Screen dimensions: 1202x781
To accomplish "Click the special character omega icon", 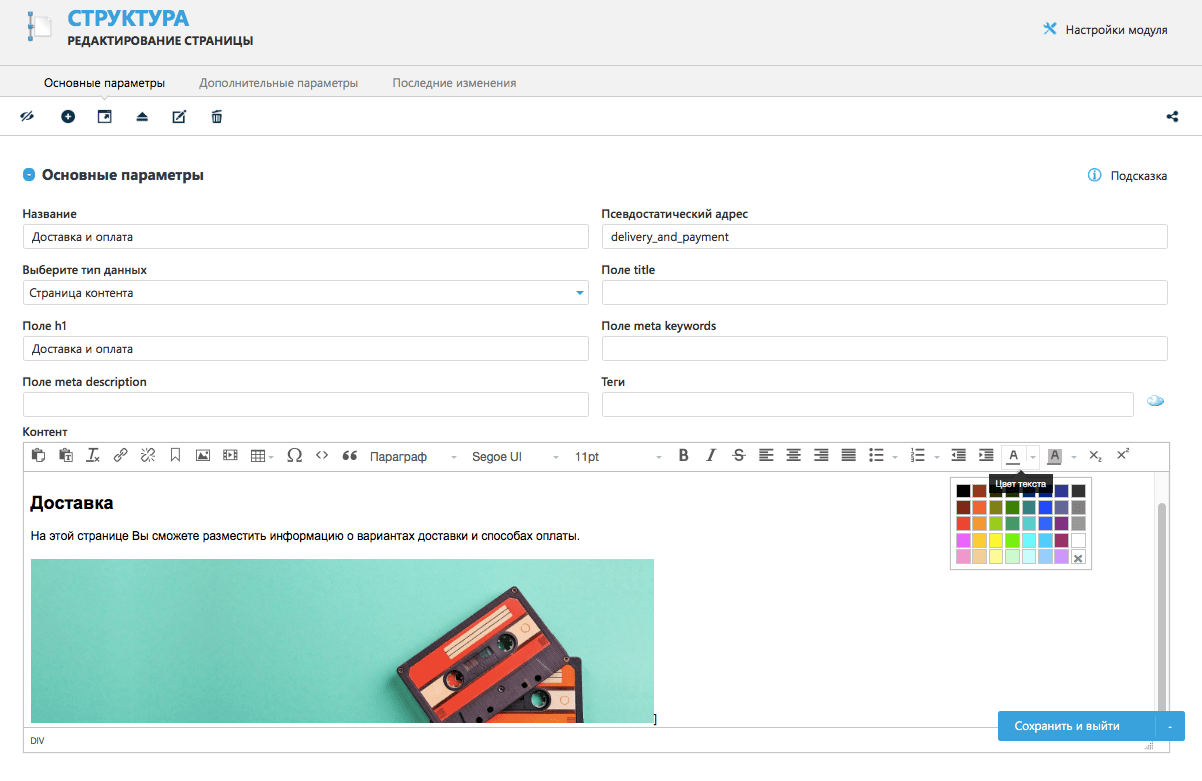I will point(294,456).
